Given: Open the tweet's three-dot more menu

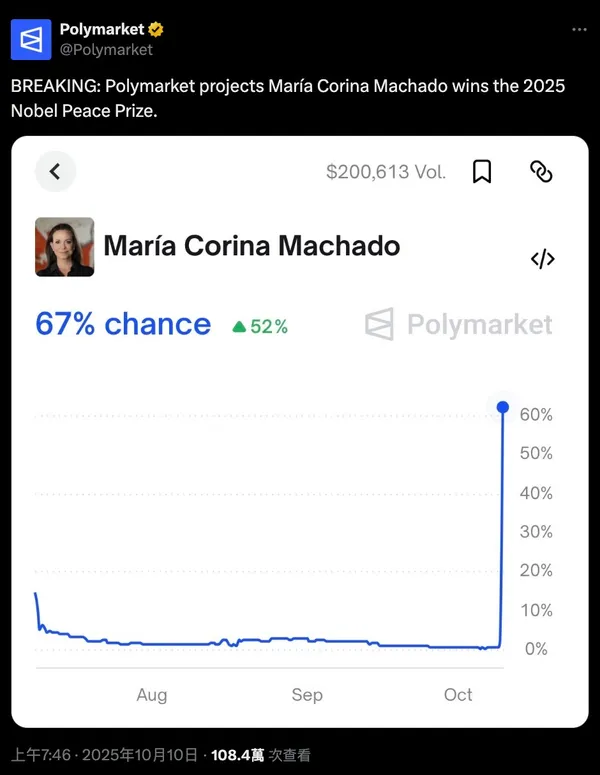Looking at the screenshot, I should pyautogui.click(x=579, y=30).
